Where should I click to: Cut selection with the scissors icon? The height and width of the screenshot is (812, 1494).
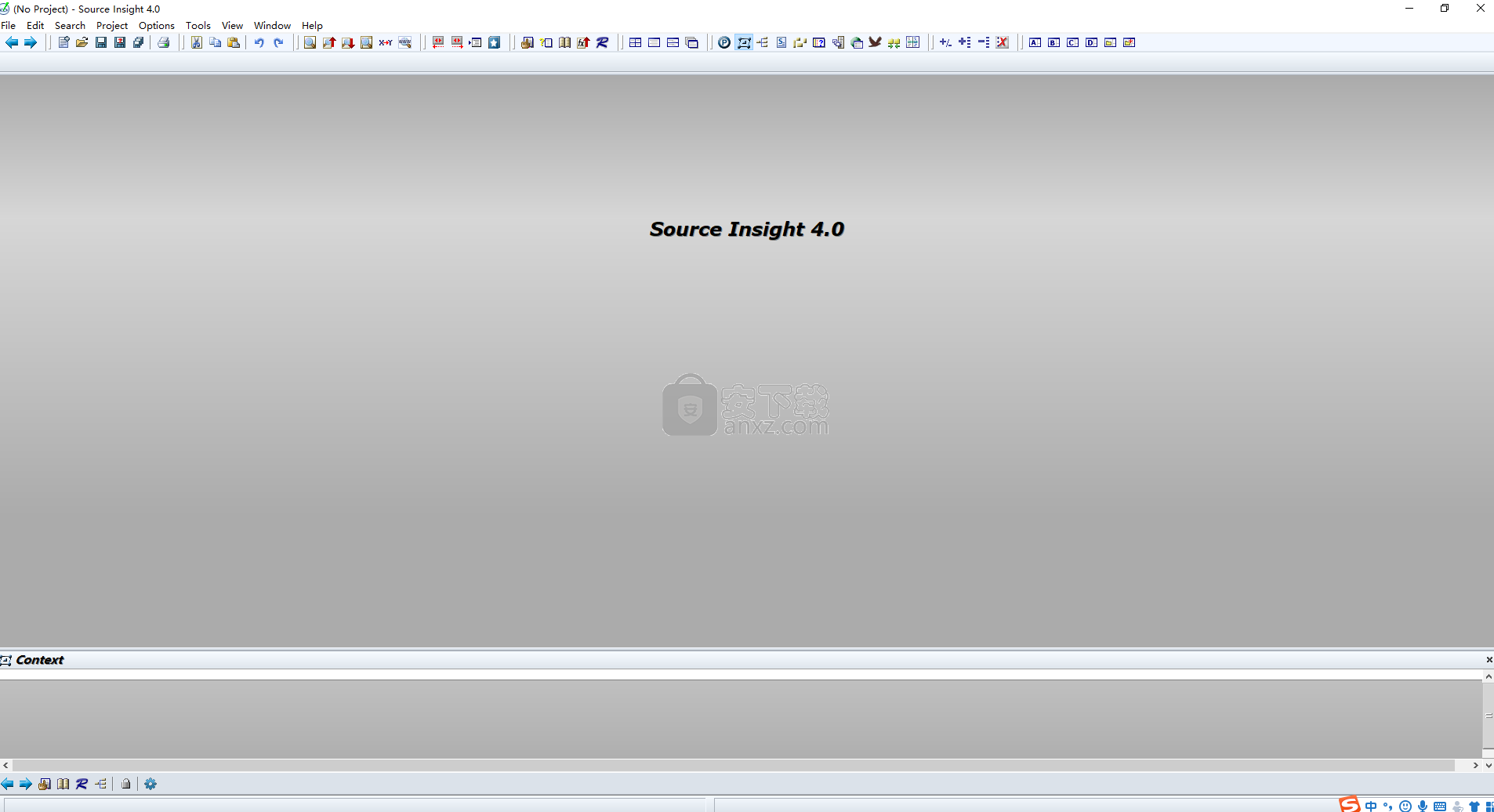(x=197, y=42)
